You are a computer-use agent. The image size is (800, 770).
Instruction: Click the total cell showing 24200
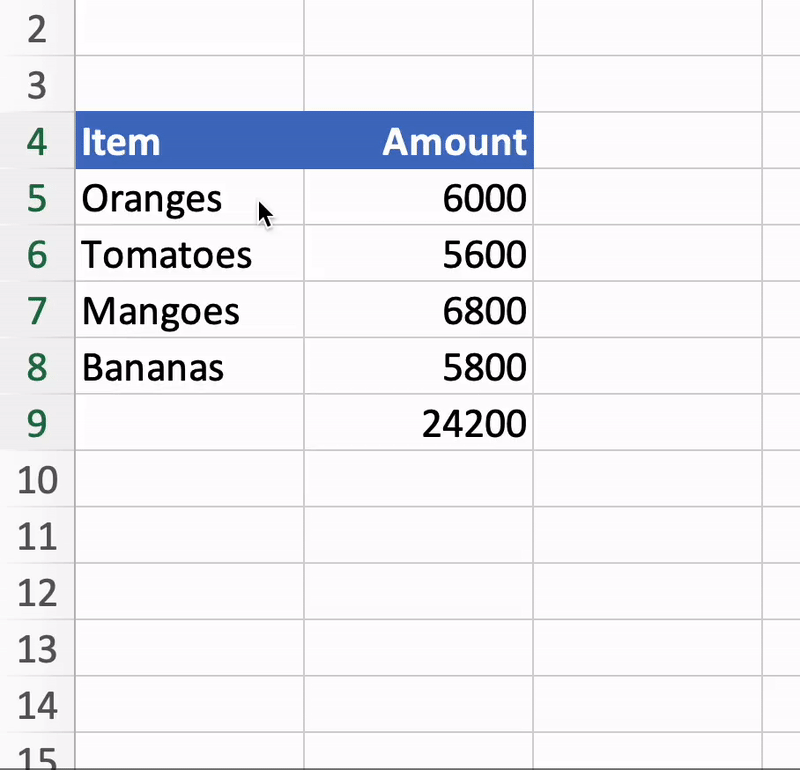pyautogui.click(x=420, y=423)
